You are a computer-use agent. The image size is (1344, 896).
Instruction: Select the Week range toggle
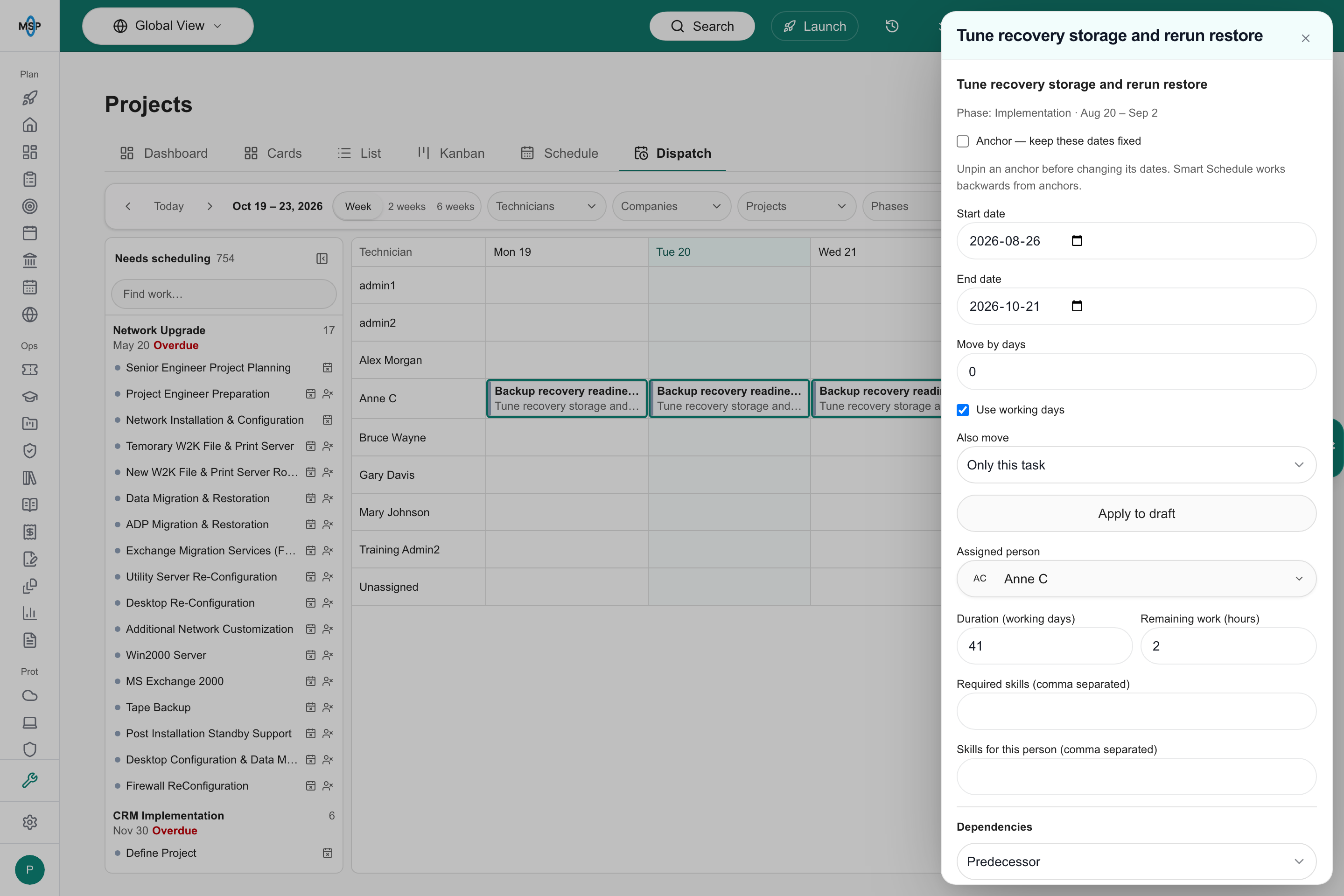358,206
